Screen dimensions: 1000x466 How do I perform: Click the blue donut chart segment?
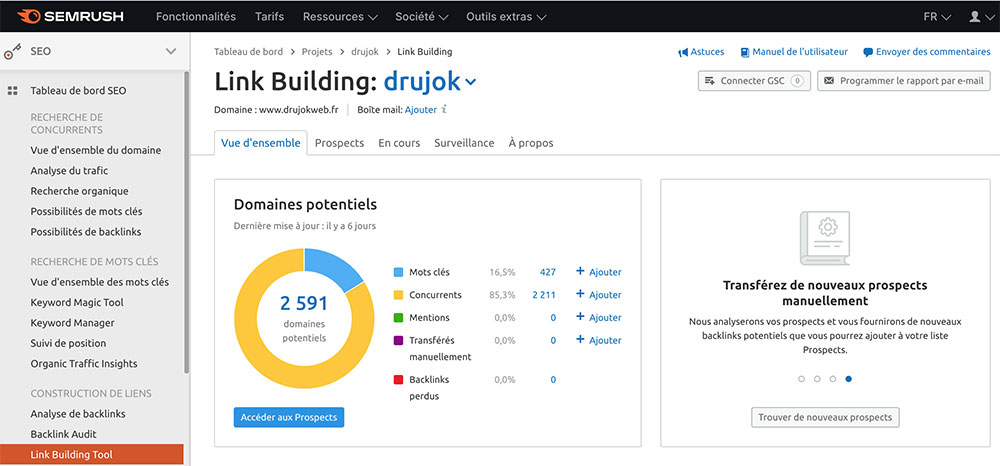pyautogui.click(x=332, y=268)
